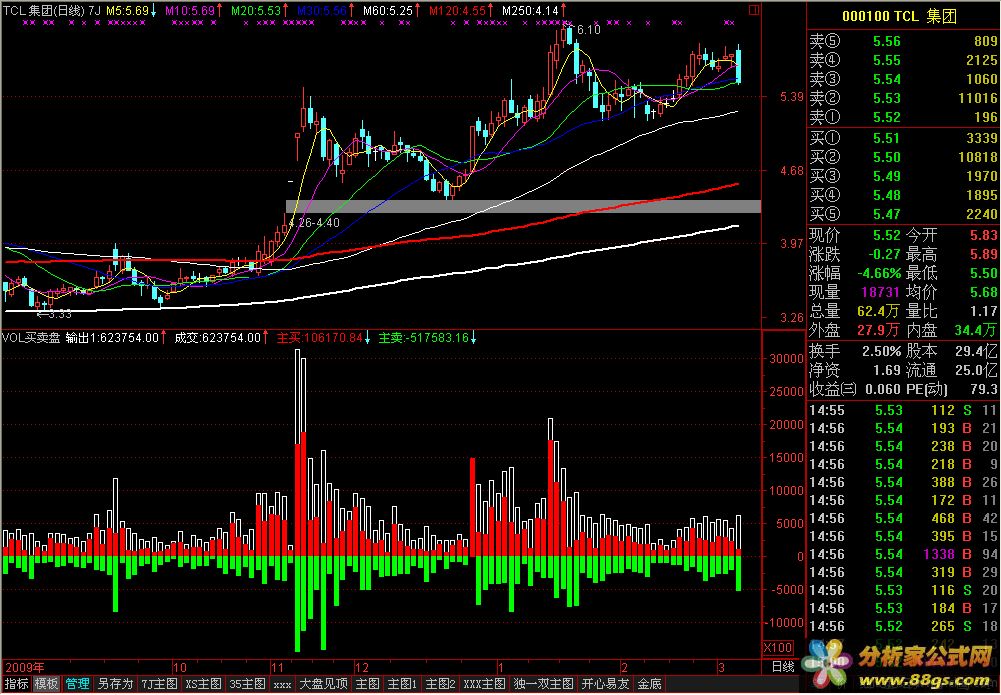Screen dimensions: 1001x695
Task: Click the M20:5.53 moving average label
Action: (256, 11)
